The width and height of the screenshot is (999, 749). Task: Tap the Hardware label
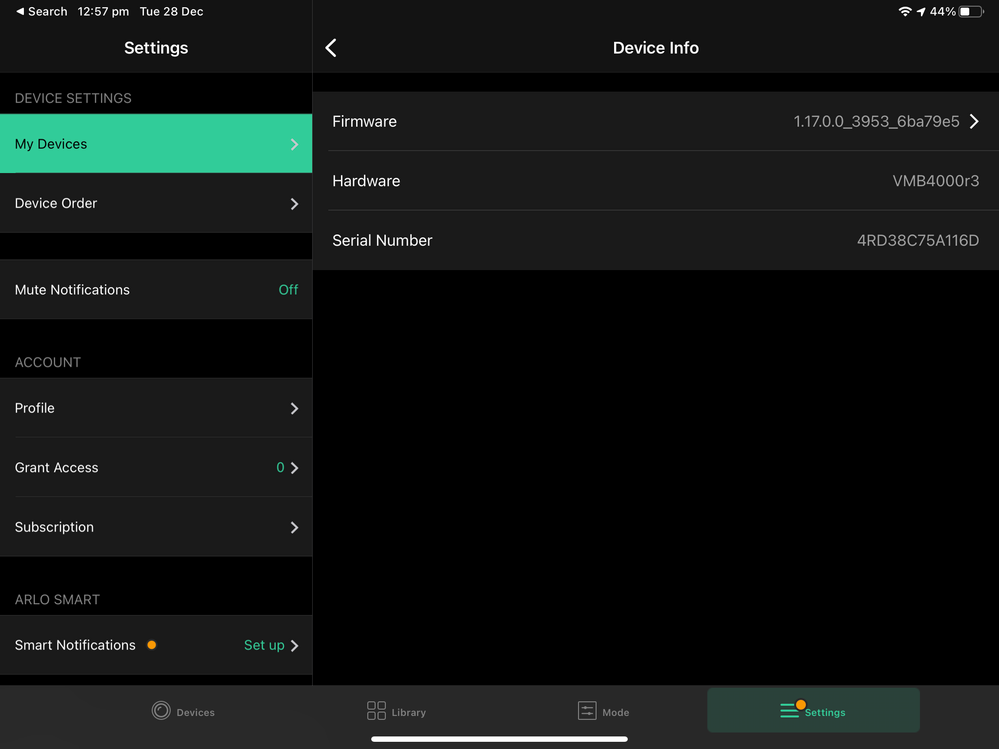coord(366,181)
